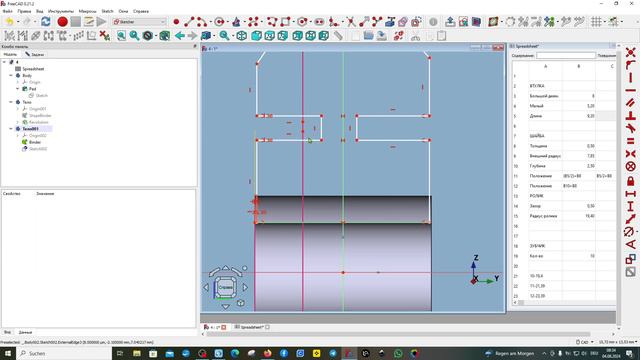Open the Sketch menu
640x360 pixels.
[x=107, y=11]
